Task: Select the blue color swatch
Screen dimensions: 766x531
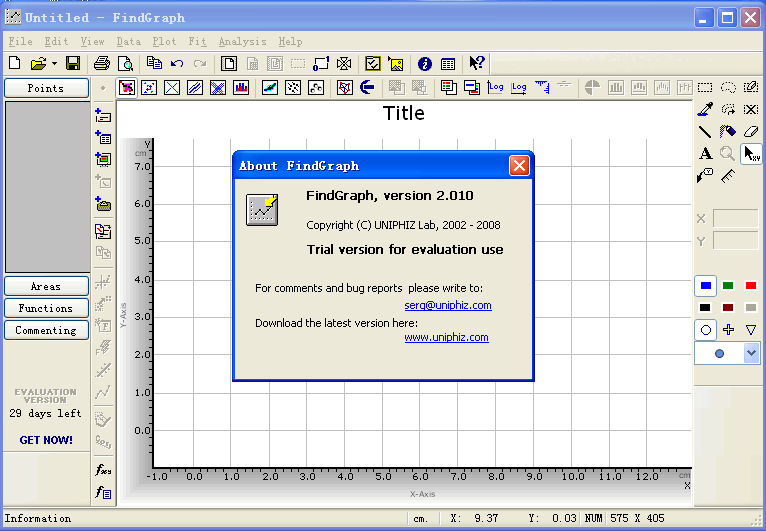Action: point(705,286)
